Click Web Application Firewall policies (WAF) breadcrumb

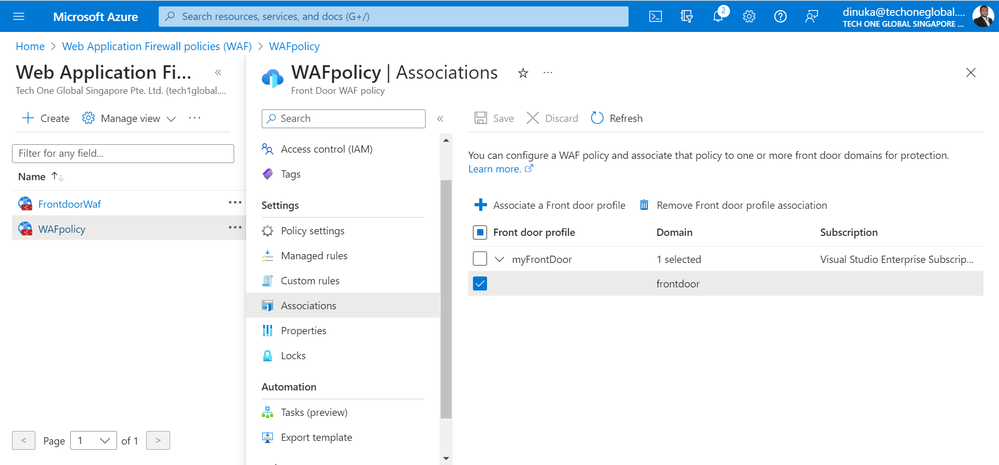pos(157,46)
